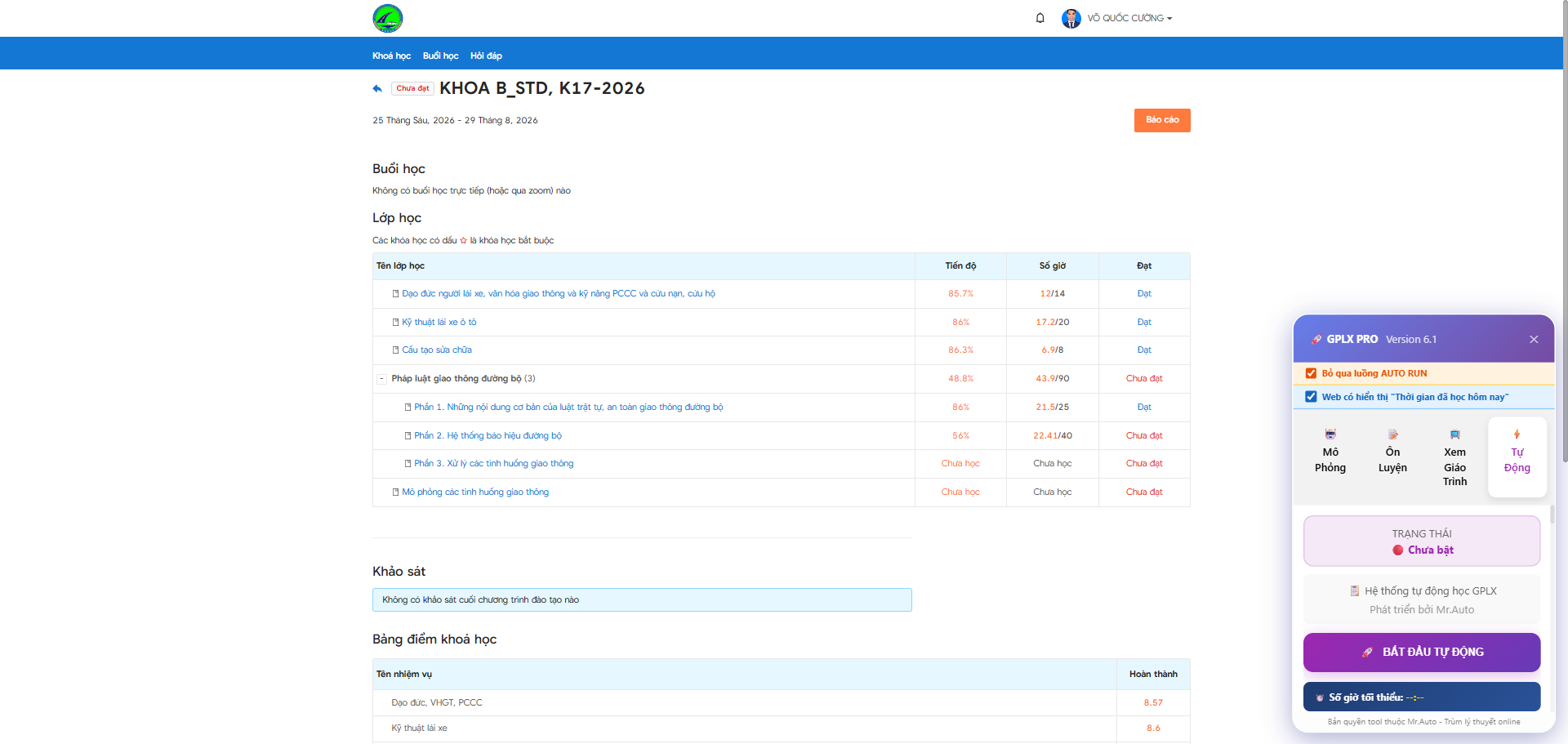The image size is (1568, 744).
Task: Collapse the Pháp luật giao thông đường bộ group
Action: (x=381, y=379)
